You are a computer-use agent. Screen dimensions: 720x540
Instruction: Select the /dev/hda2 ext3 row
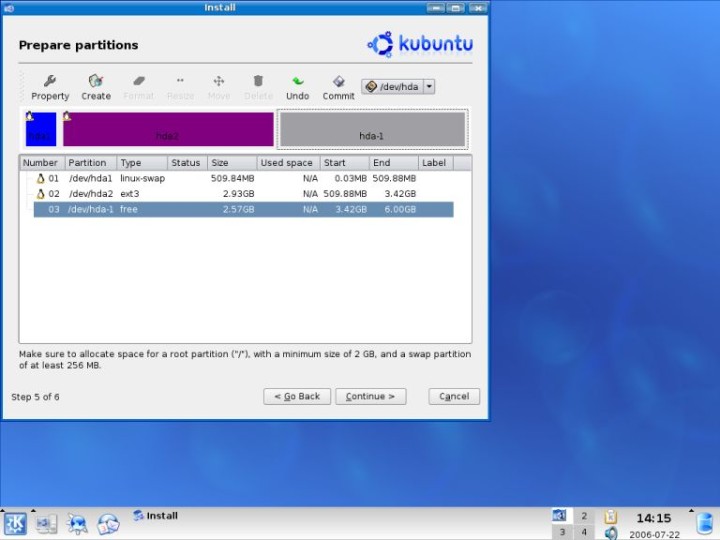[243, 194]
